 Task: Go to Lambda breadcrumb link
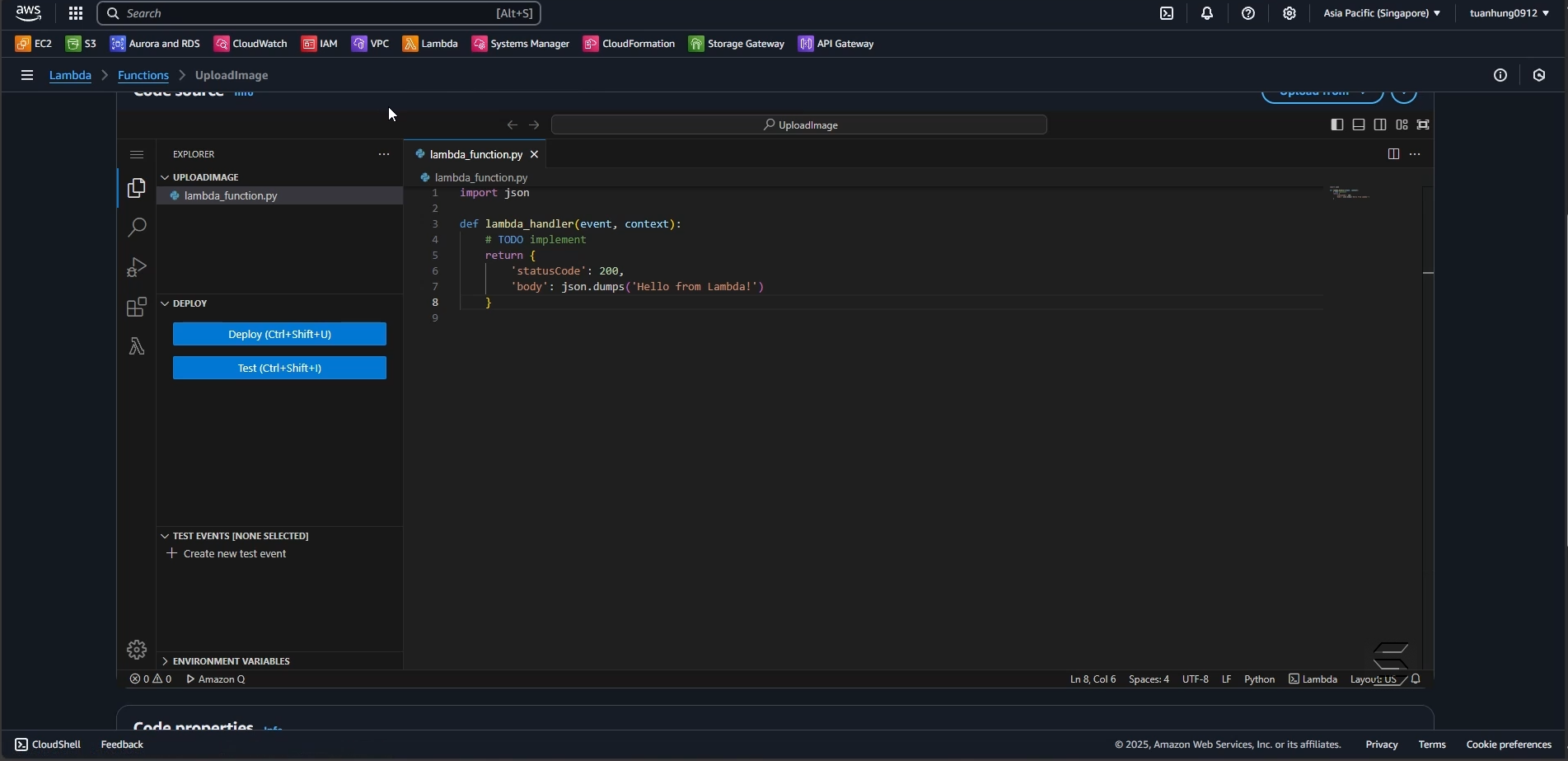point(70,75)
